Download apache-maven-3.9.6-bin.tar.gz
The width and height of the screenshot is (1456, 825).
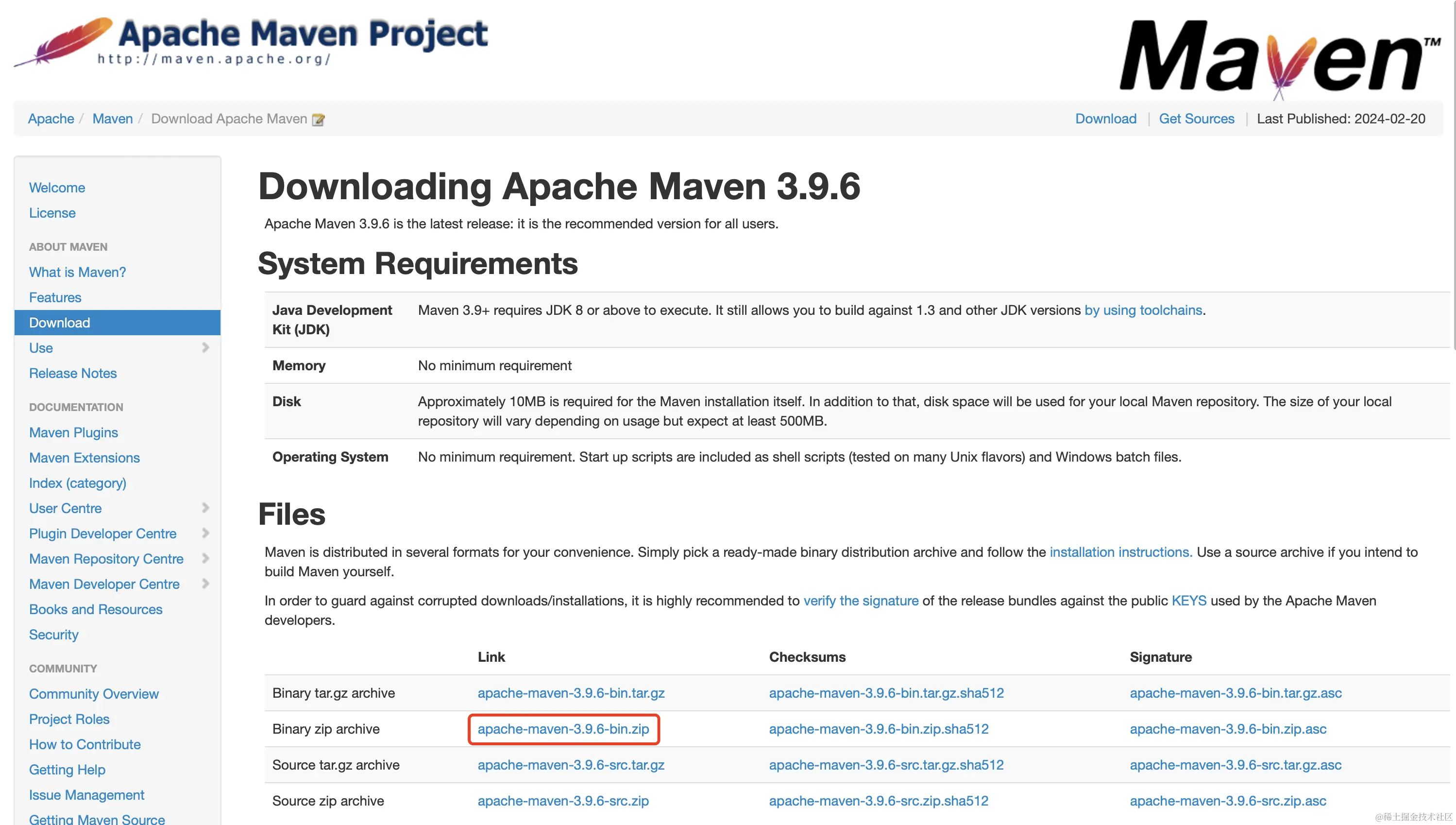pos(571,692)
